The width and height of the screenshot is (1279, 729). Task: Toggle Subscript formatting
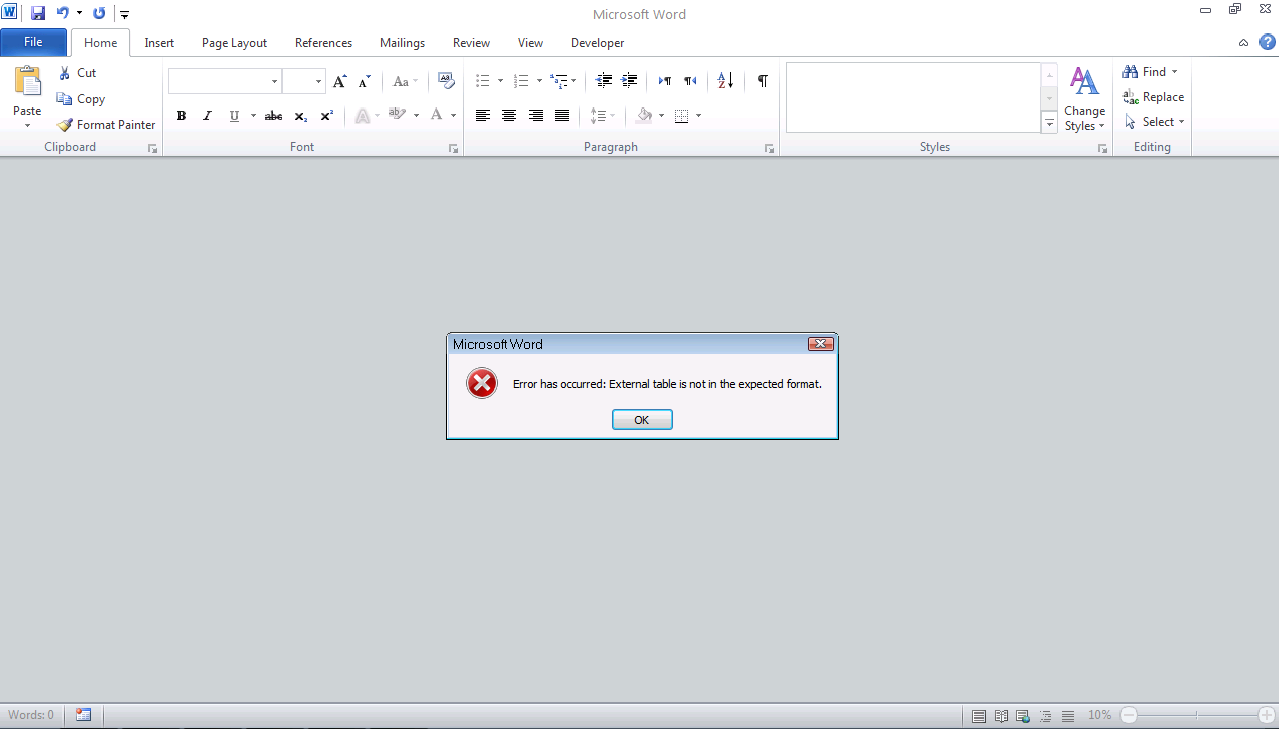point(300,116)
